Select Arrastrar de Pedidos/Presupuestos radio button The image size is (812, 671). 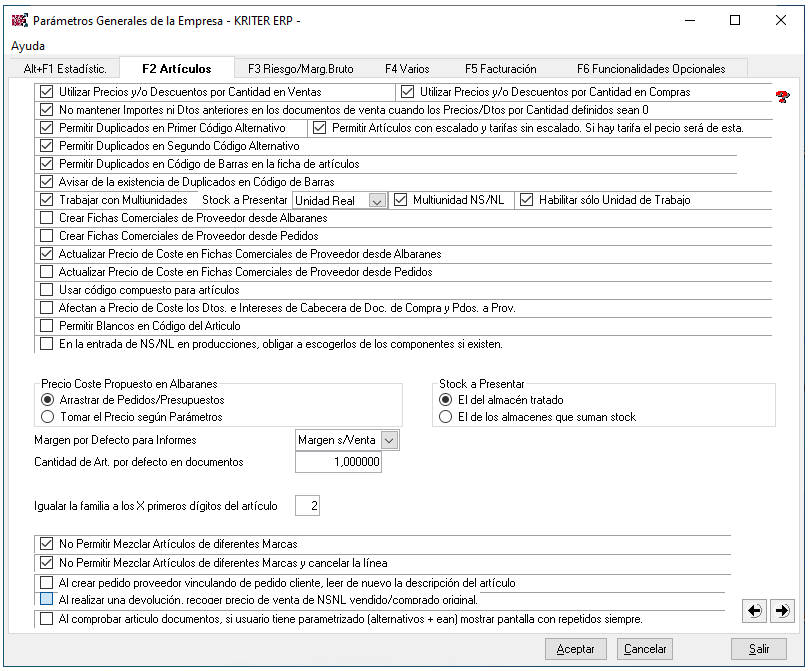tap(47, 400)
